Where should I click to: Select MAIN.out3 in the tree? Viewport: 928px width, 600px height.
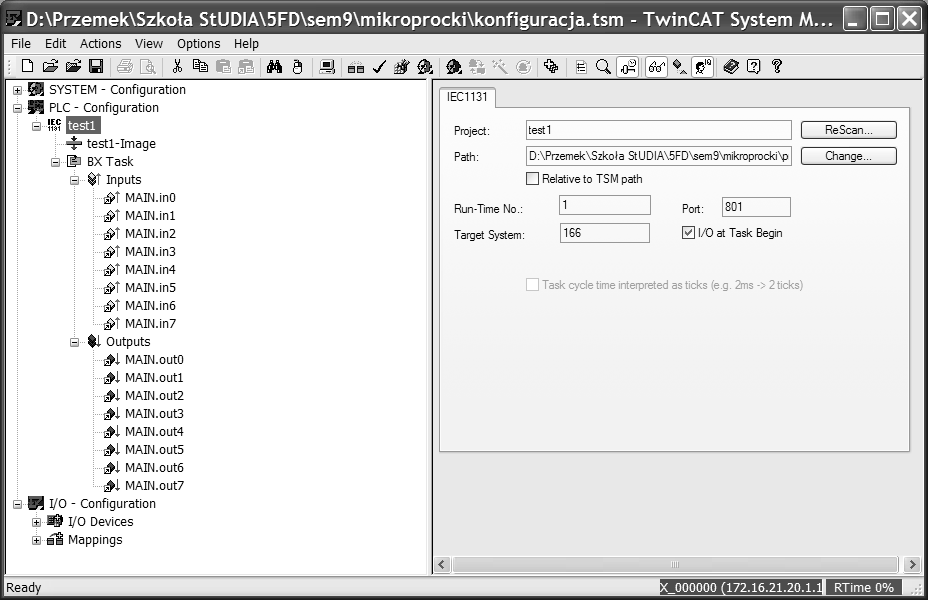(154, 414)
